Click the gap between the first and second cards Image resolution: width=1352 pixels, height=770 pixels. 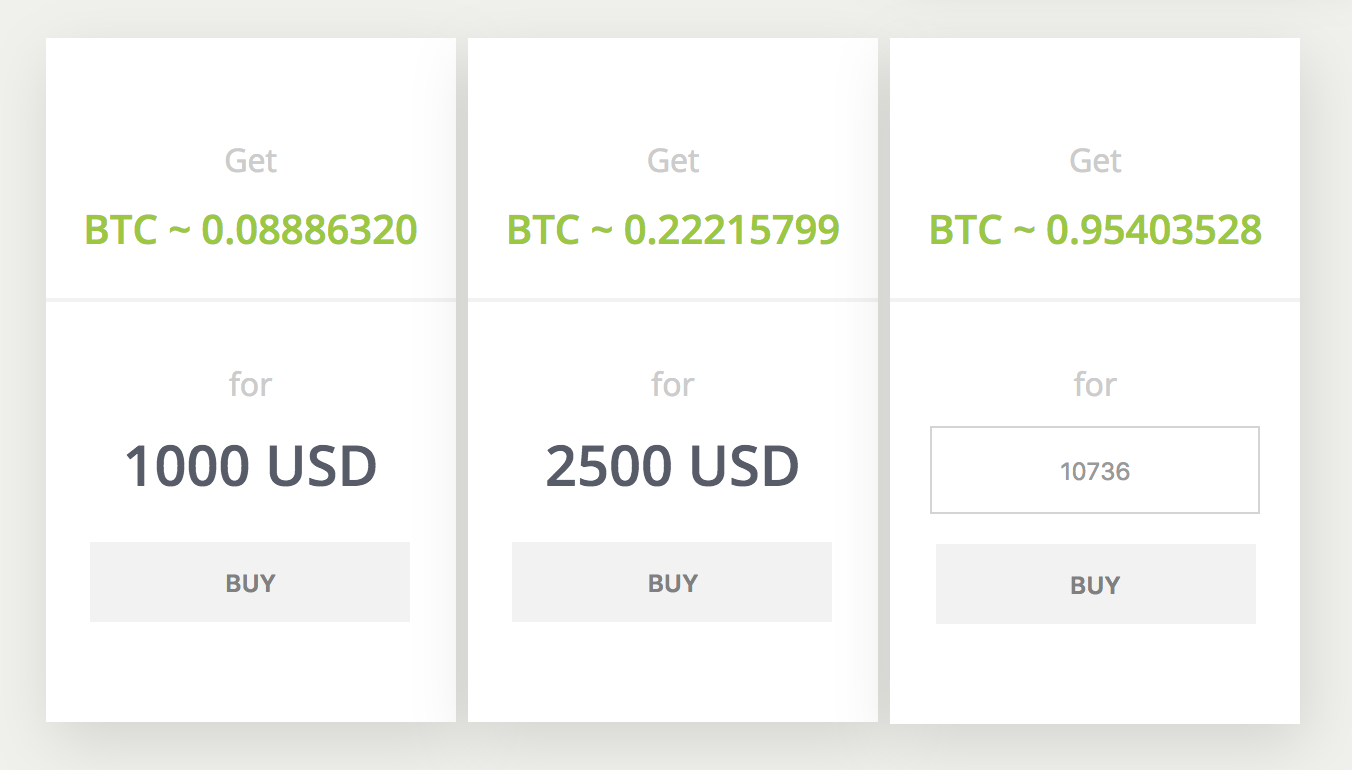(x=462, y=380)
